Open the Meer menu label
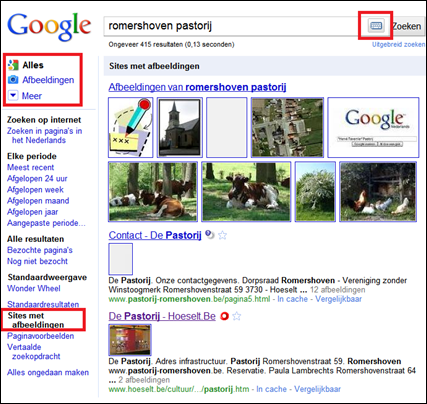Screen dimensions: 427x404 tap(32, 96)
